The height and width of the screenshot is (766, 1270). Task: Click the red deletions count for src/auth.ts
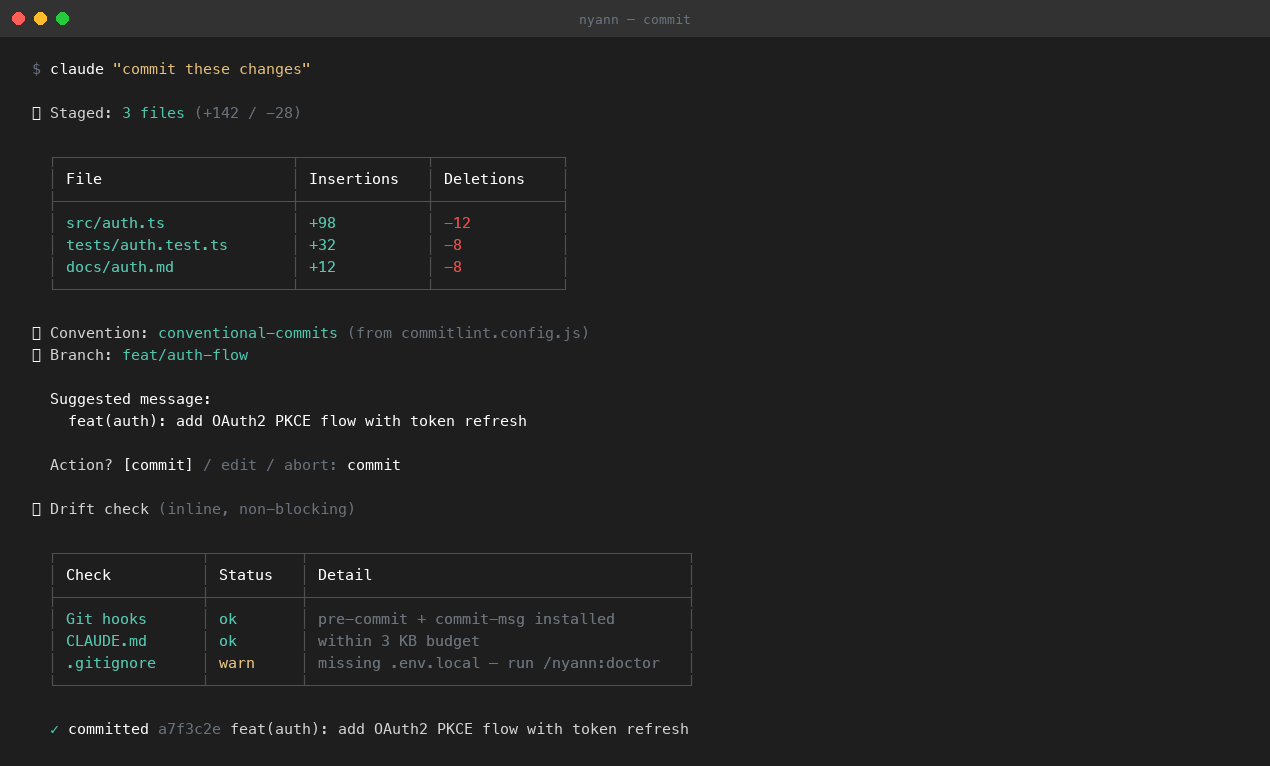[457, 222]
